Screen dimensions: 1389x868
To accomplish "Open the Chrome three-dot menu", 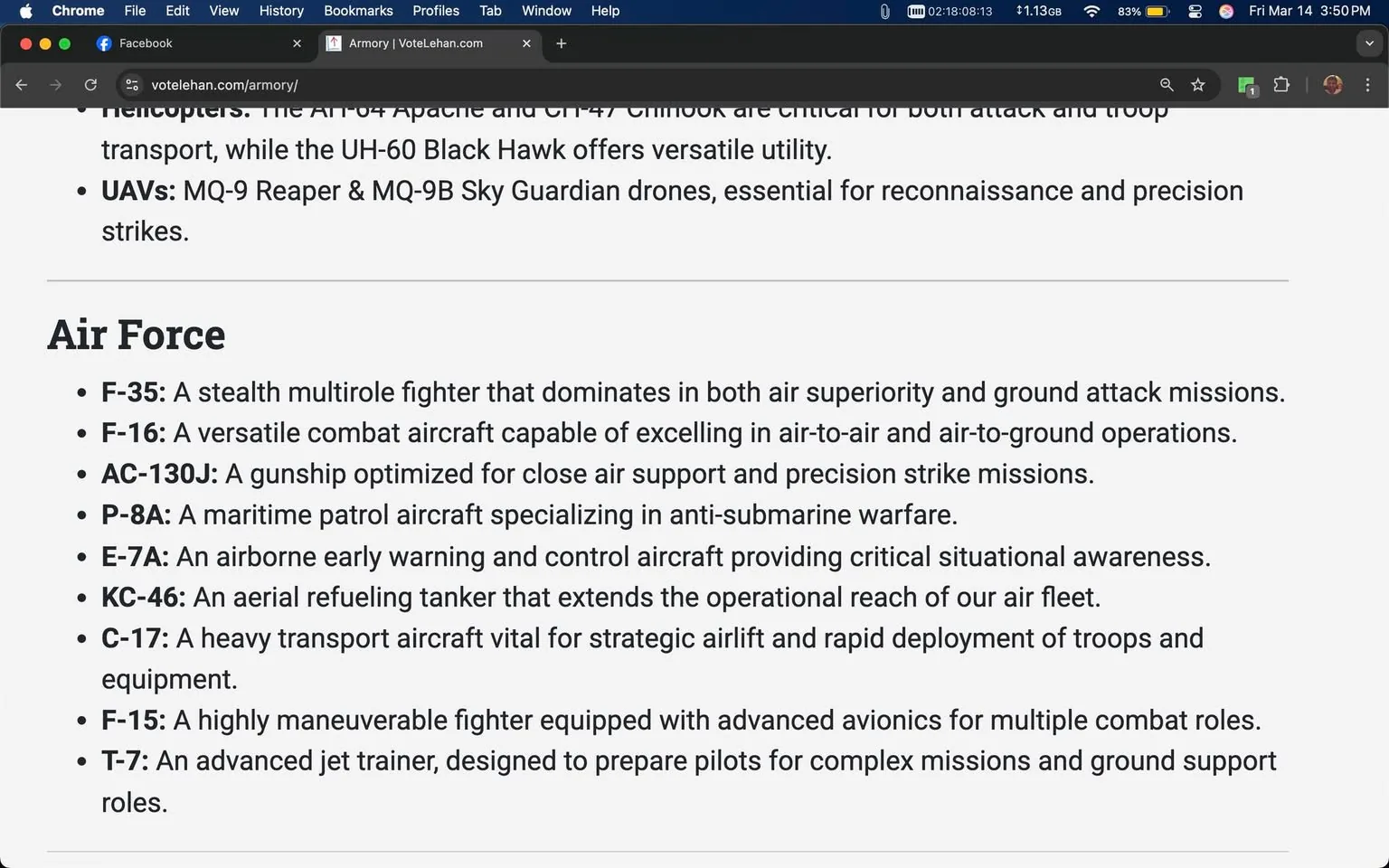I will click(x=1368, y=84).
